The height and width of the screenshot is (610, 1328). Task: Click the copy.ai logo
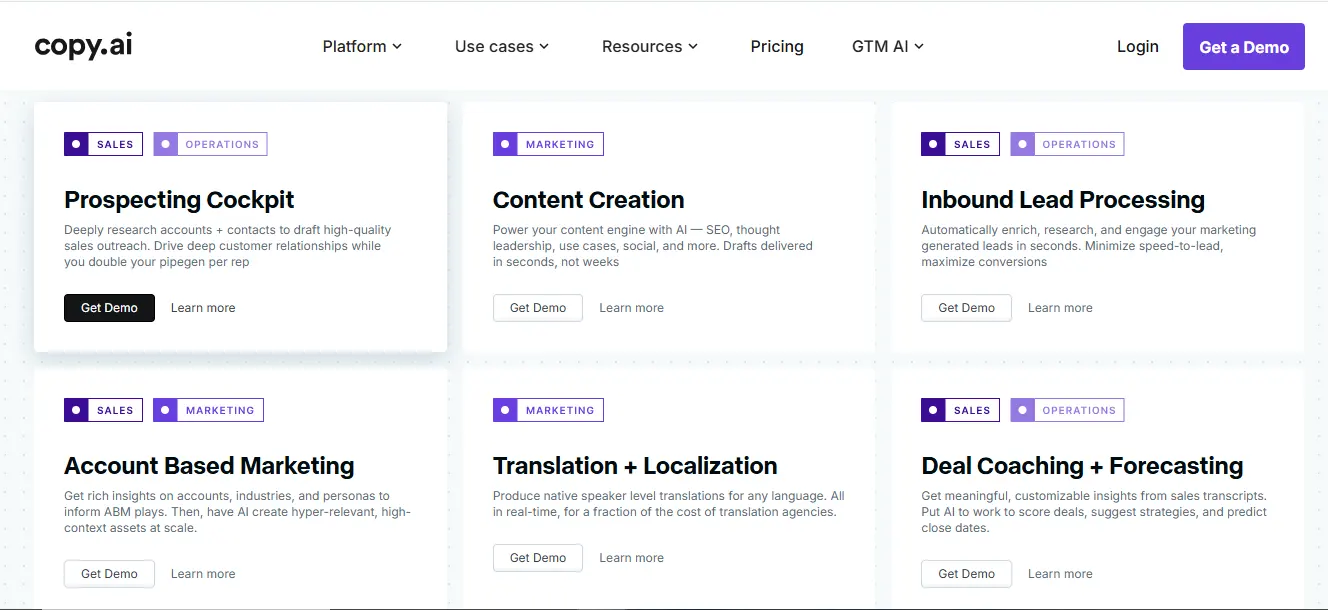83,45
